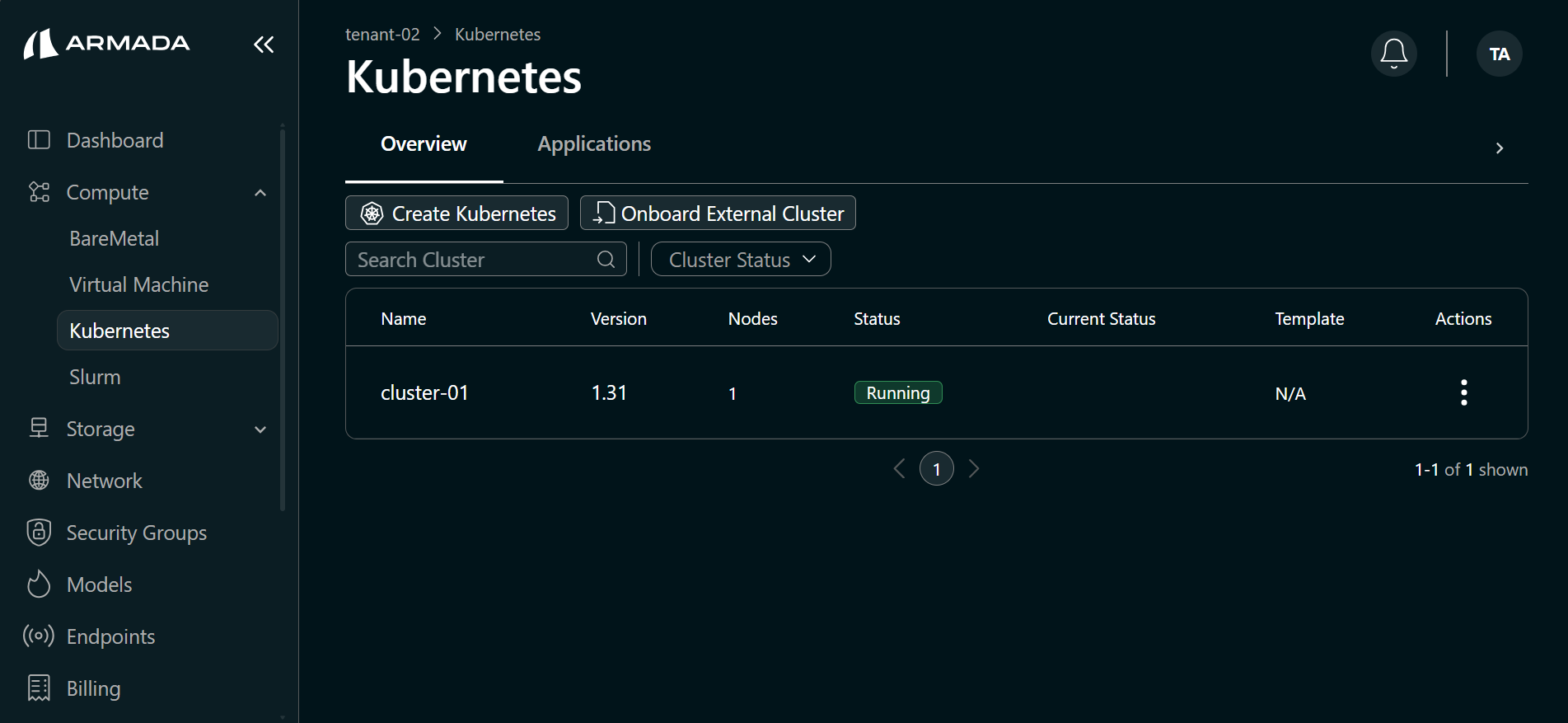Click tenant-02 breadcrumb link
Screen dimensions: 1568x723
(x=382, y=35)
